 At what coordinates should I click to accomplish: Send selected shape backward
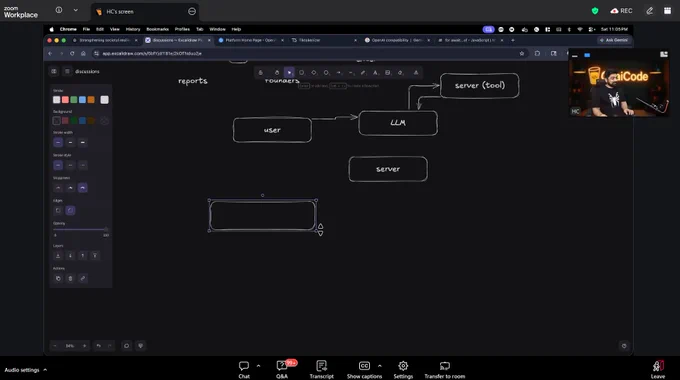click(x=70, y=256)
